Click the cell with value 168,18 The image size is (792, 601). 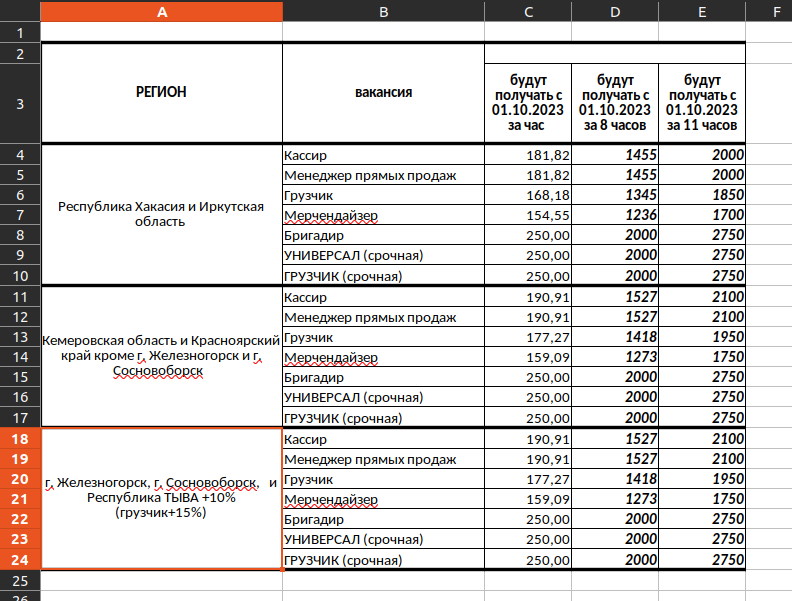coord(527,195)
